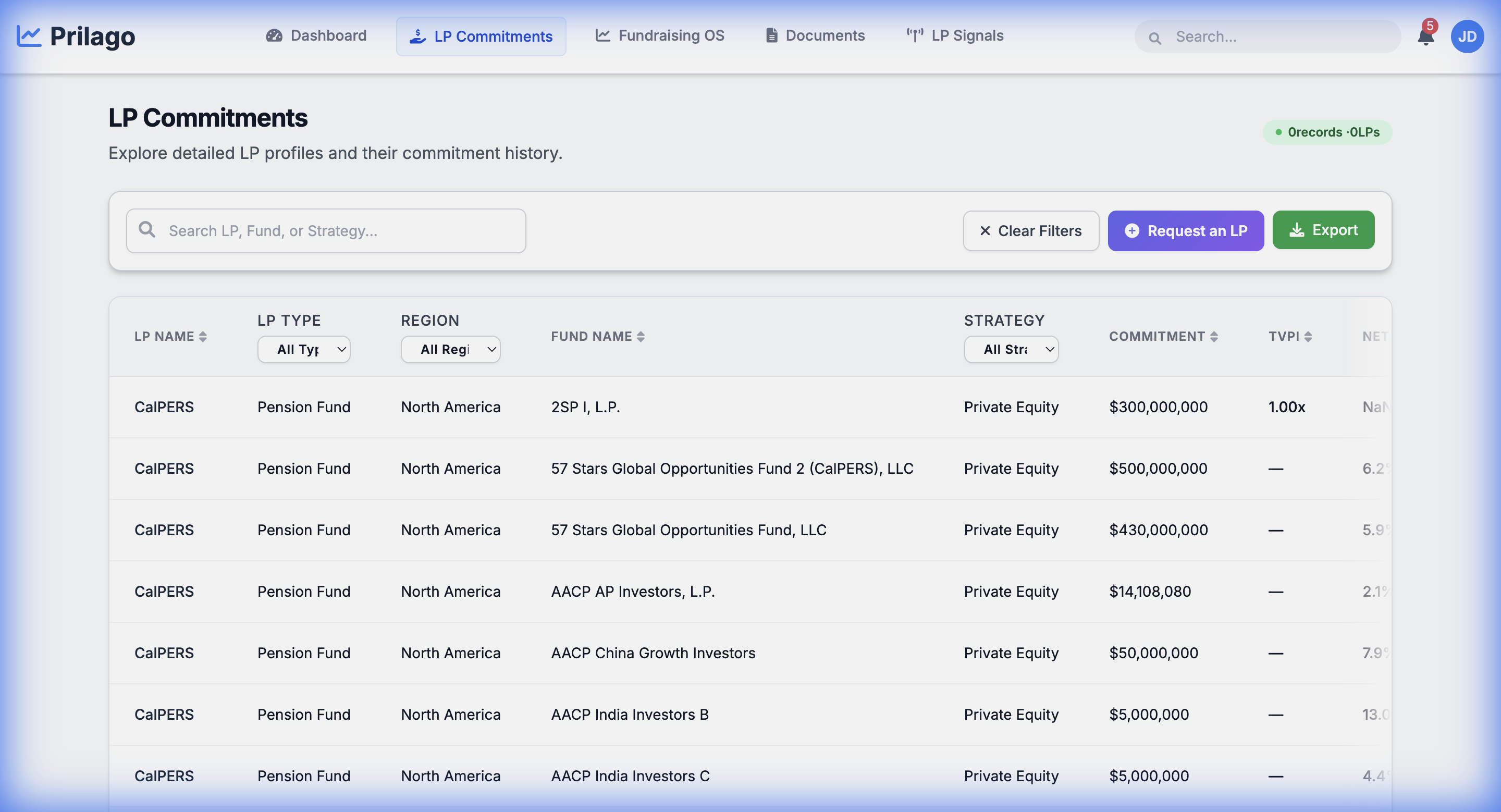This screenshot has height=812, width=1501.
Task: Sort rows by LP NAME
Action: 171,336
